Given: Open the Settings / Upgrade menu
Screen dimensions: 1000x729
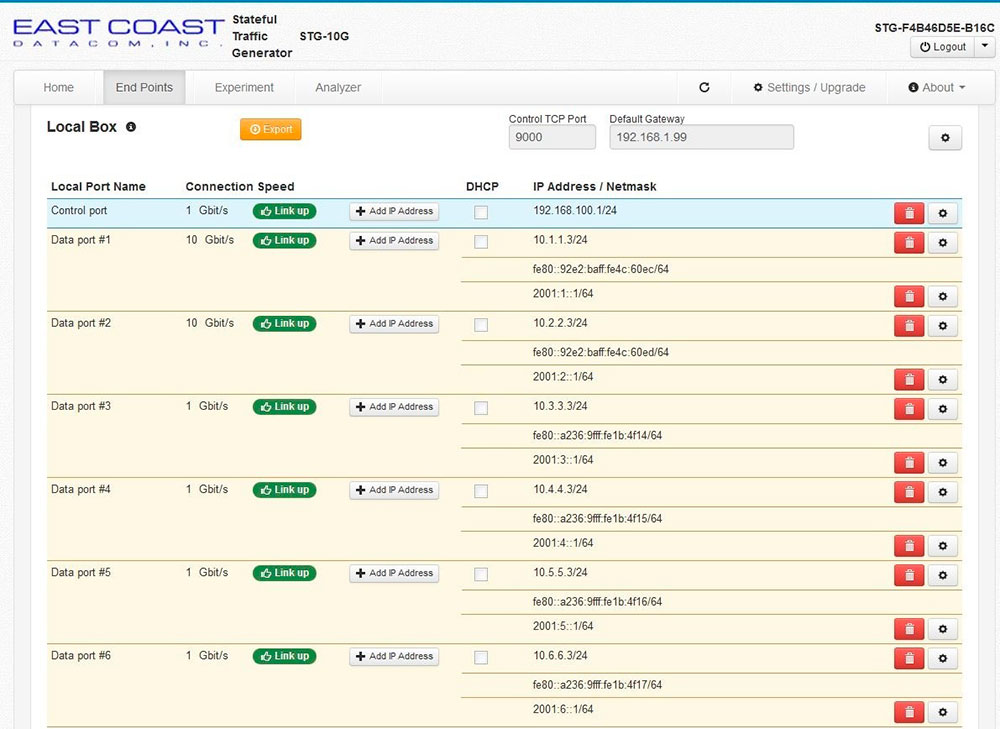Looking at the screenshot, I should tap(809, 87).
